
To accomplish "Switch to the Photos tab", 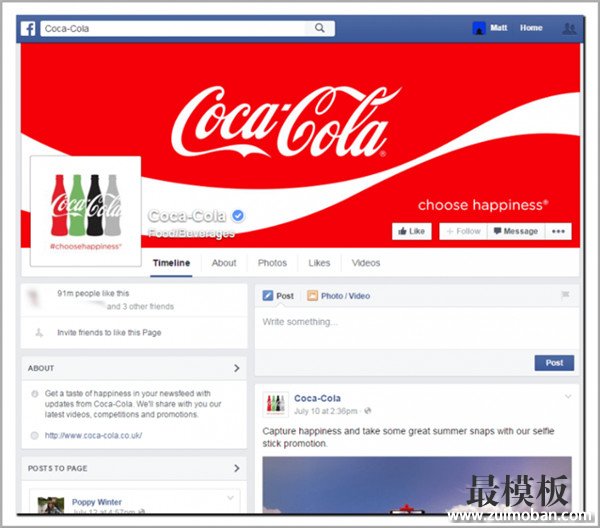I will pyautogui.click(x=272, y=263).
